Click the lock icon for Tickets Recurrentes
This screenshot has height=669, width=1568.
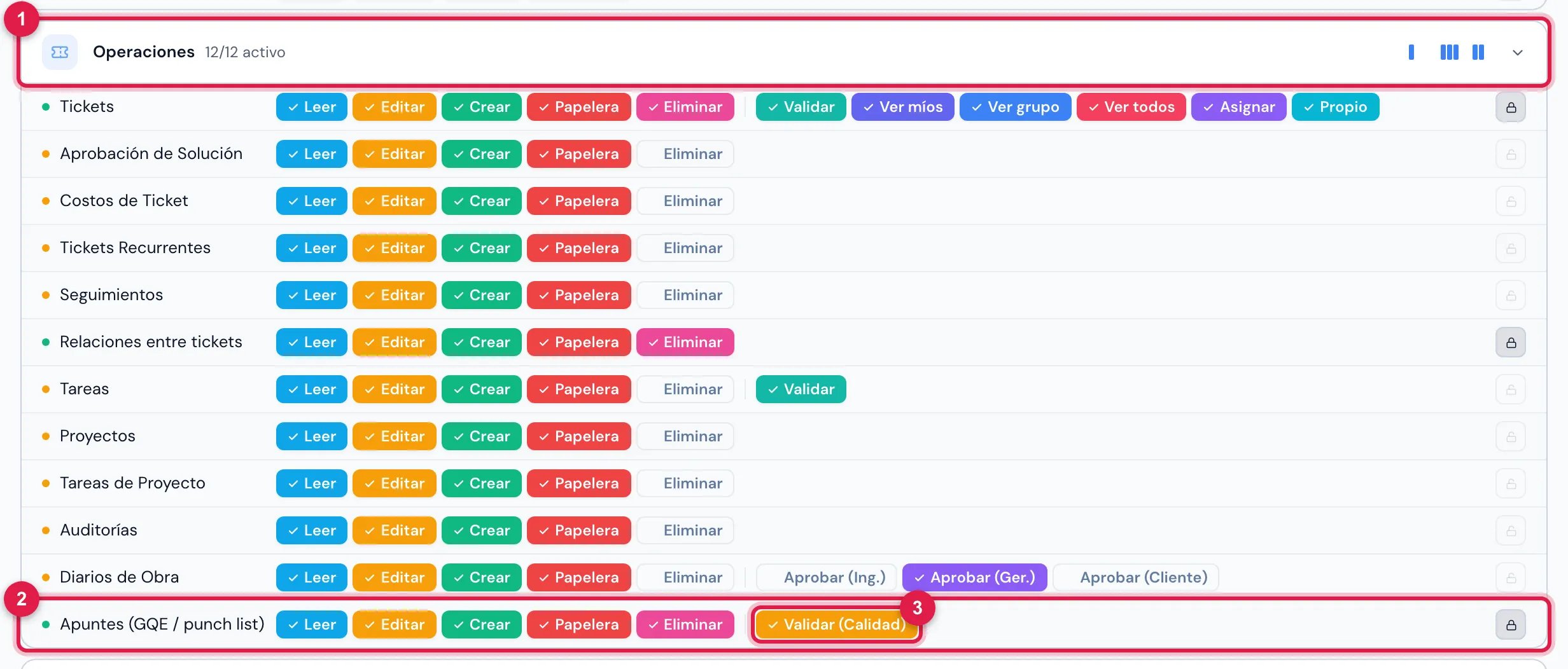(x=1511, y=249)
